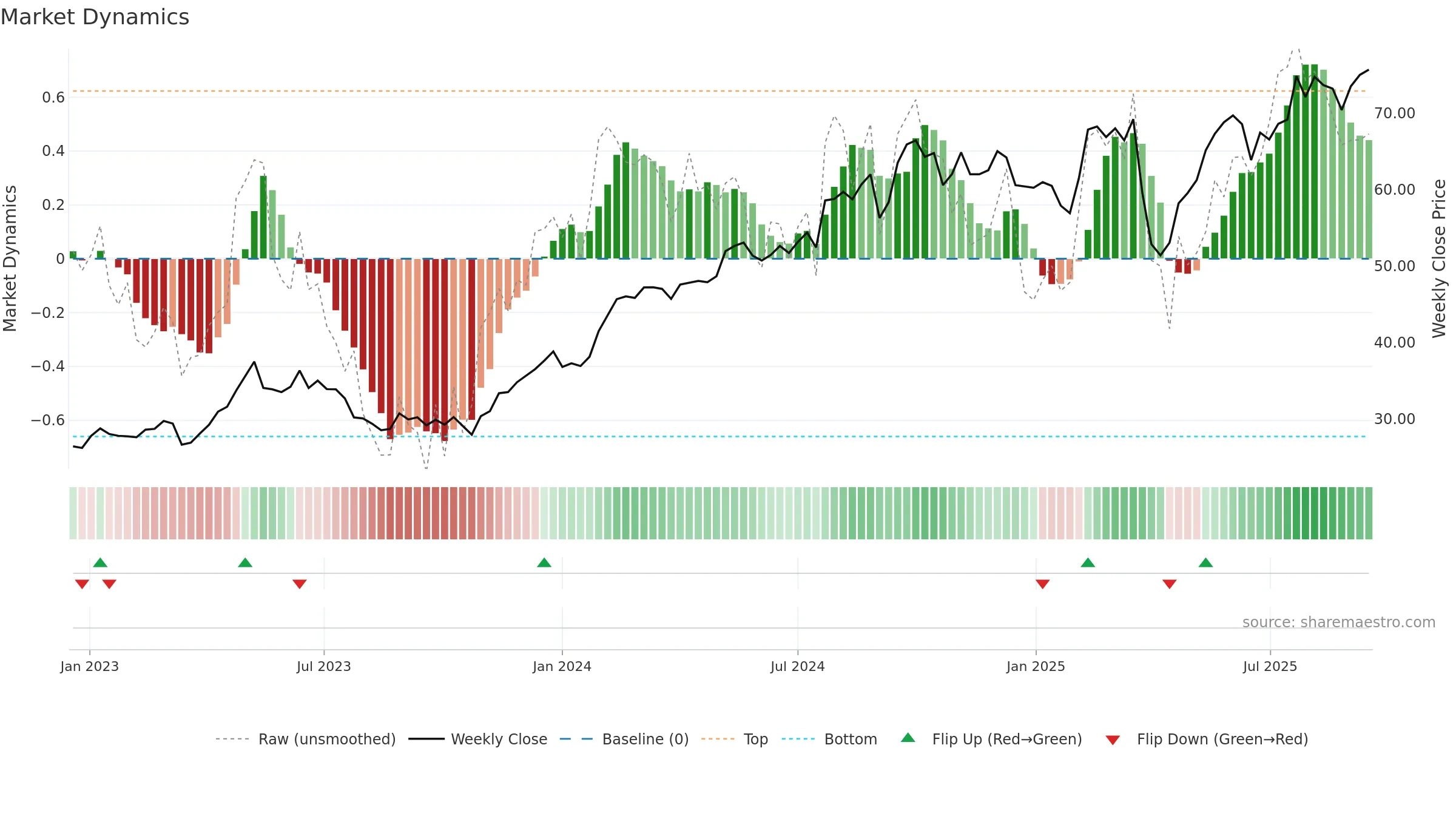Click the 50.00 right axis price label
Screen dimensions: 1456x819
pos(1395,266)
